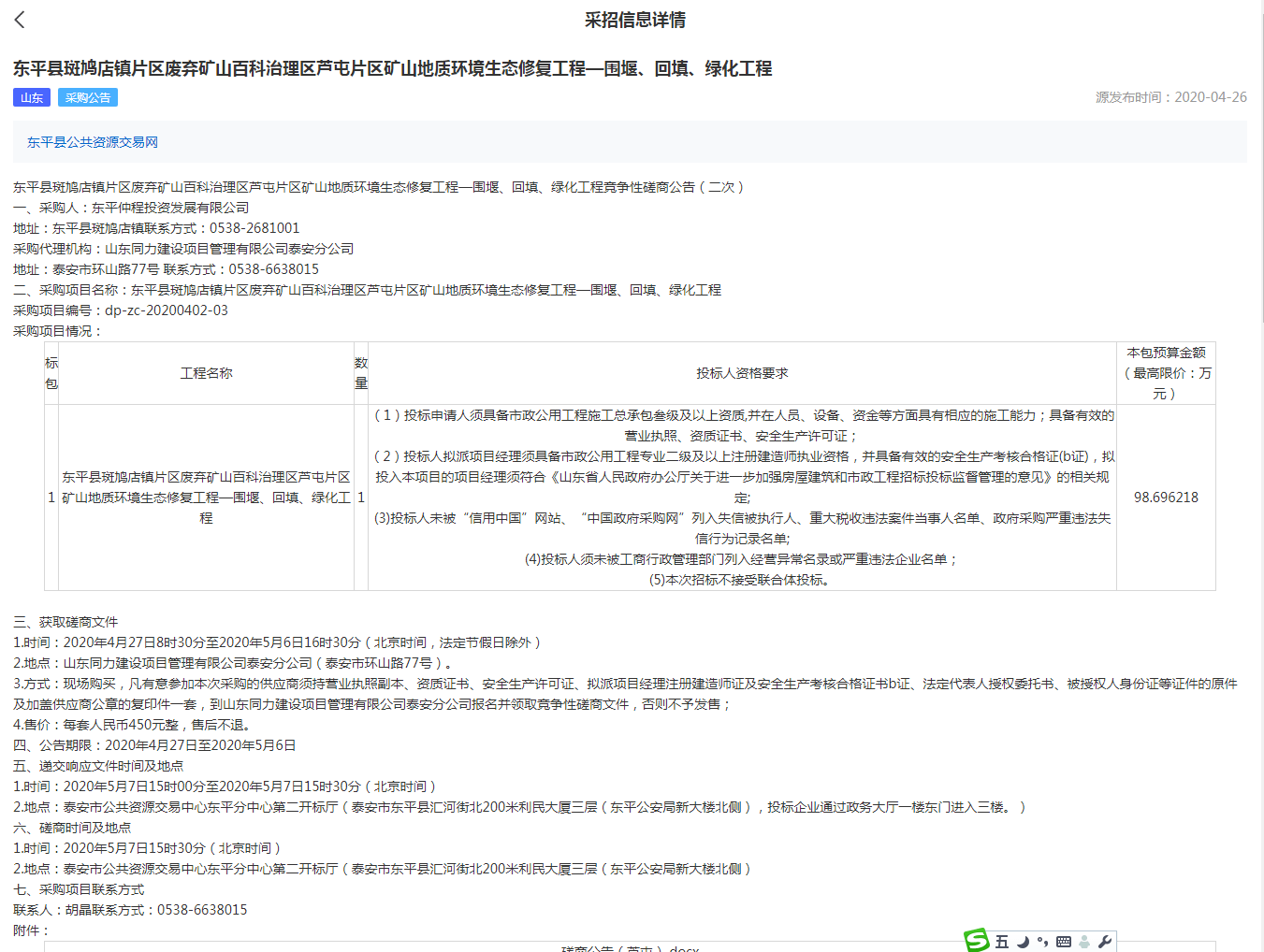Open the 东平县公共资源交易网 source link
This screenshot has height=952, width=1264.
click(x=93, y=142)
